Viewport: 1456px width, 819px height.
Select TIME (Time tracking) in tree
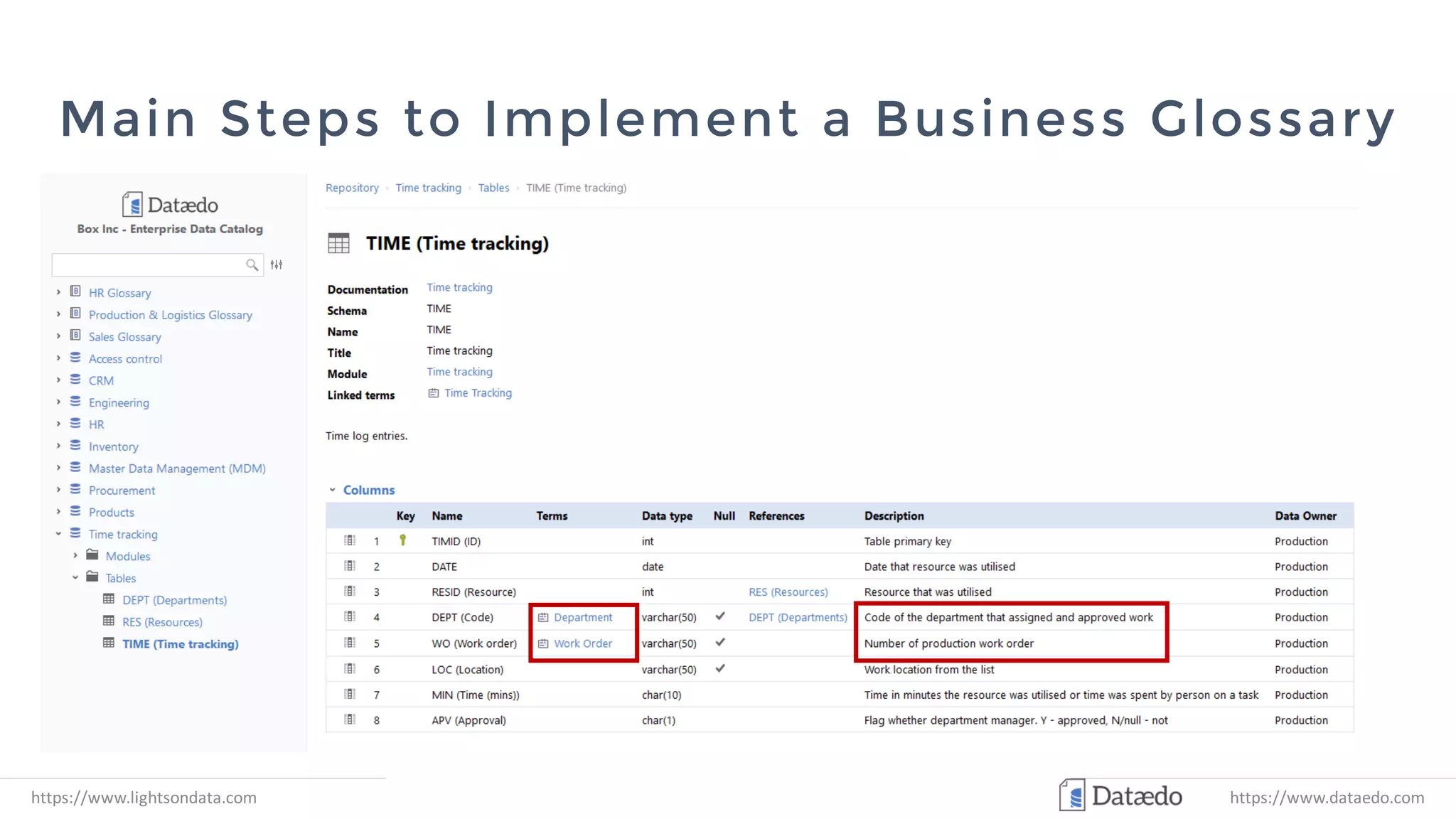[x=180, y=644]
